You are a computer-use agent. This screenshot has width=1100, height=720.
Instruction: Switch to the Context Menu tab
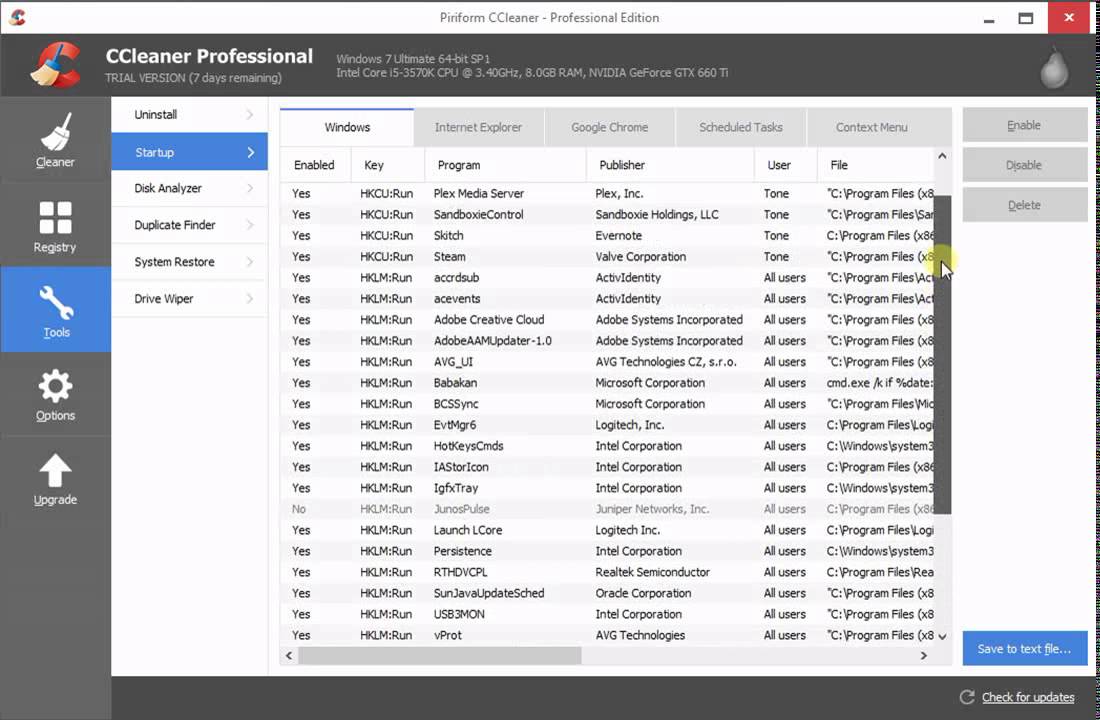coord(872,127)
